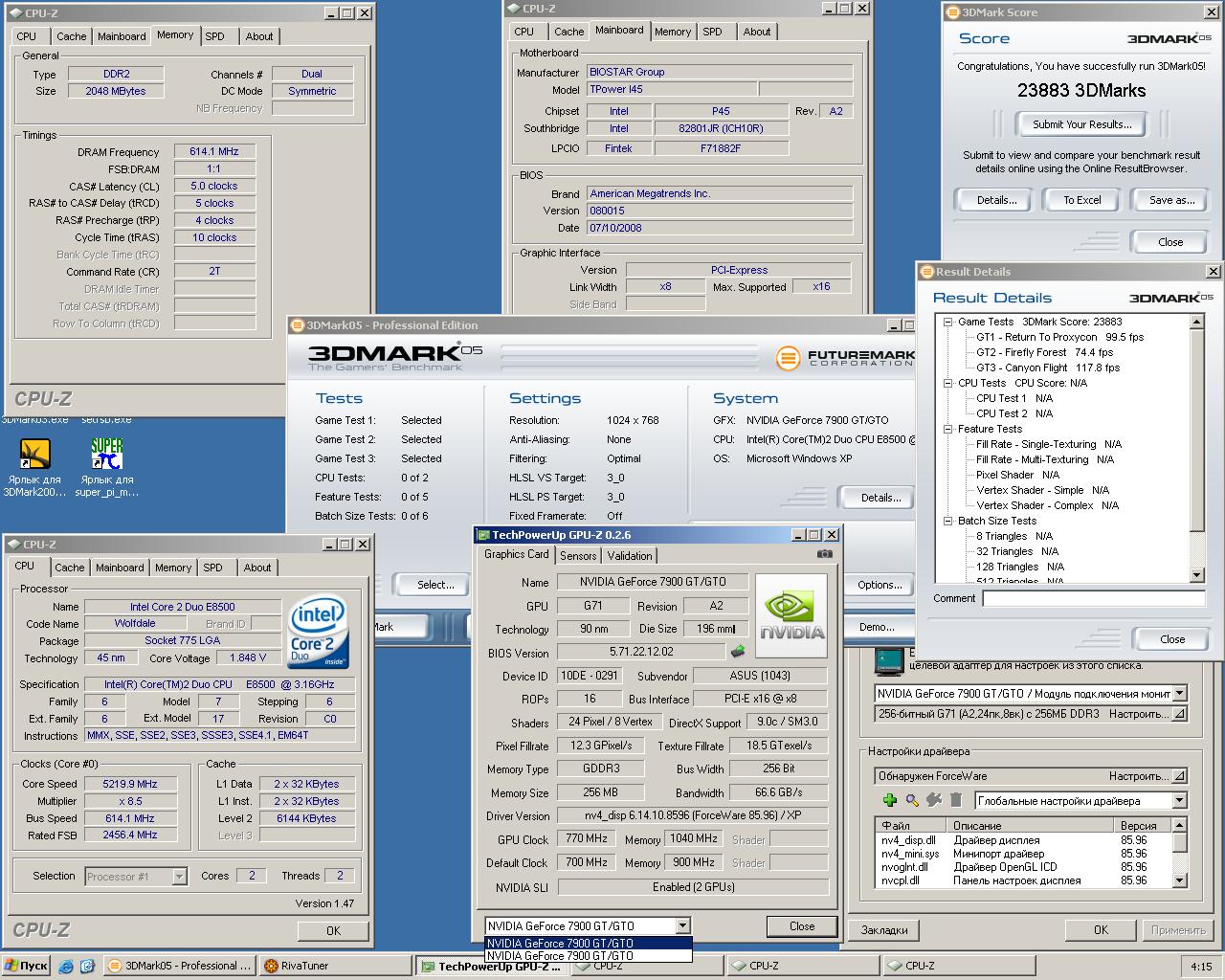Screen dimensions: 1225x980
Task: Open the target adapter dropdown in RivaTuner
Action: pyautogui.click(x=1179, y=693)
